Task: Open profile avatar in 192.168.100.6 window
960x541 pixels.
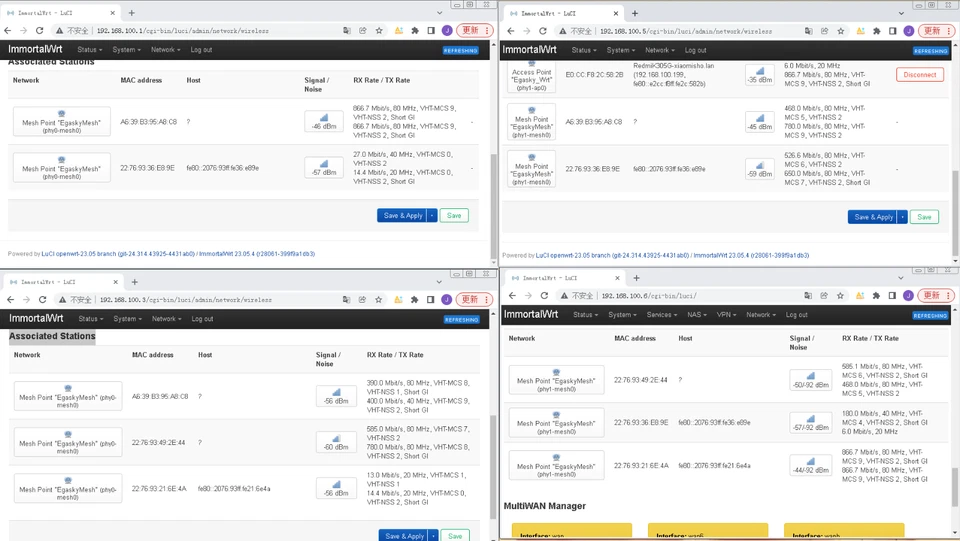Action: click(908, 296)
